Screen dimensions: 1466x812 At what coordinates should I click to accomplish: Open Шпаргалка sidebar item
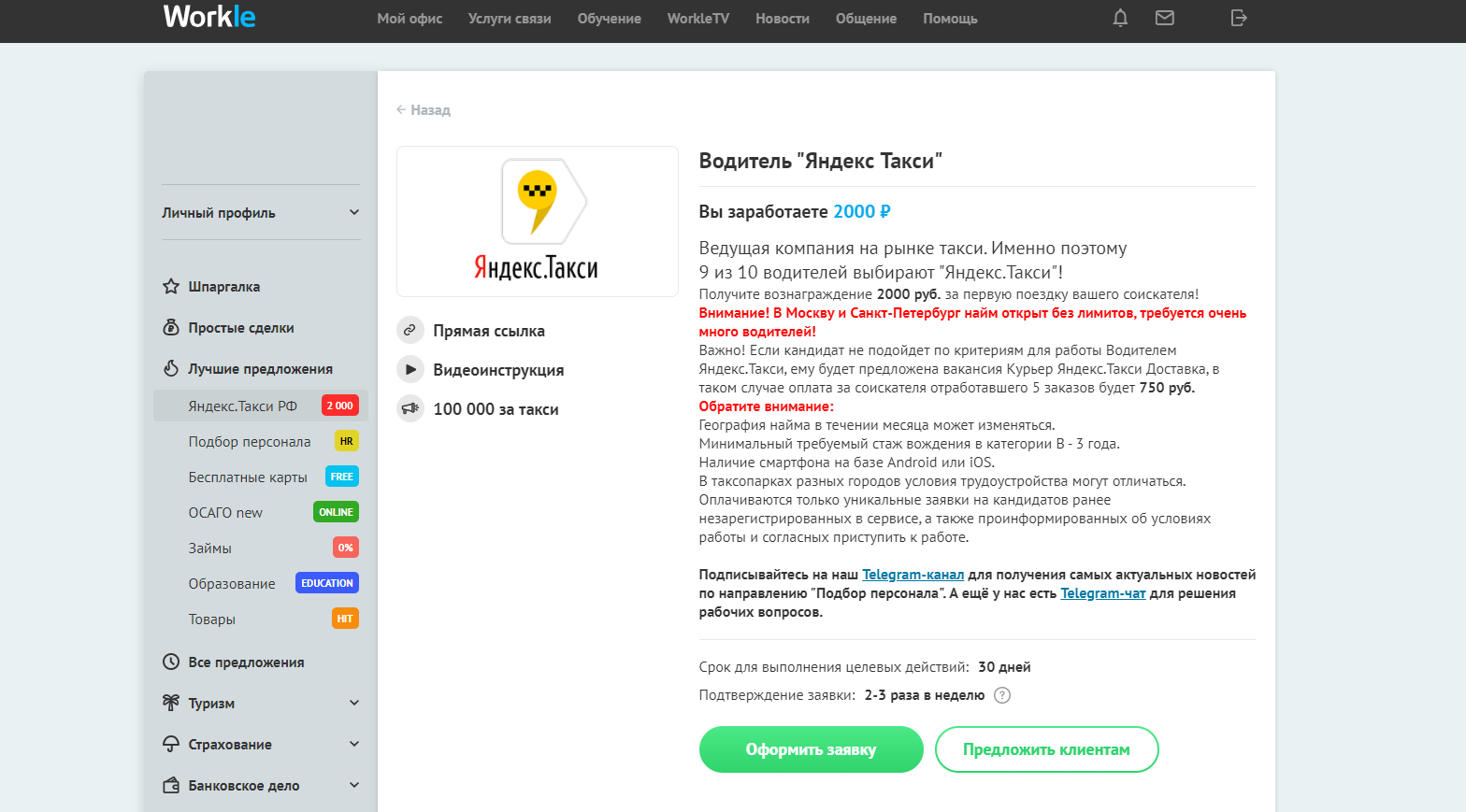pos(224,287)
